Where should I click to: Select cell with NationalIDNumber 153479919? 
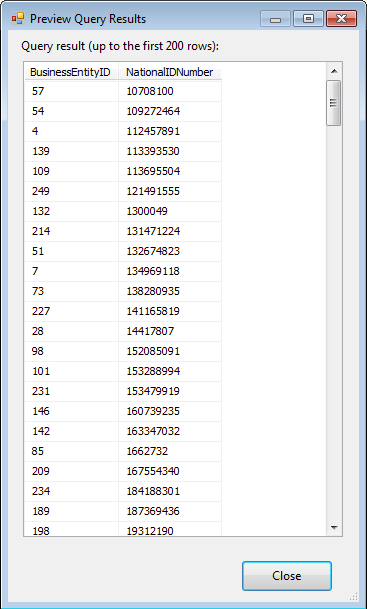pyautogui.click(x=170, y=392)
